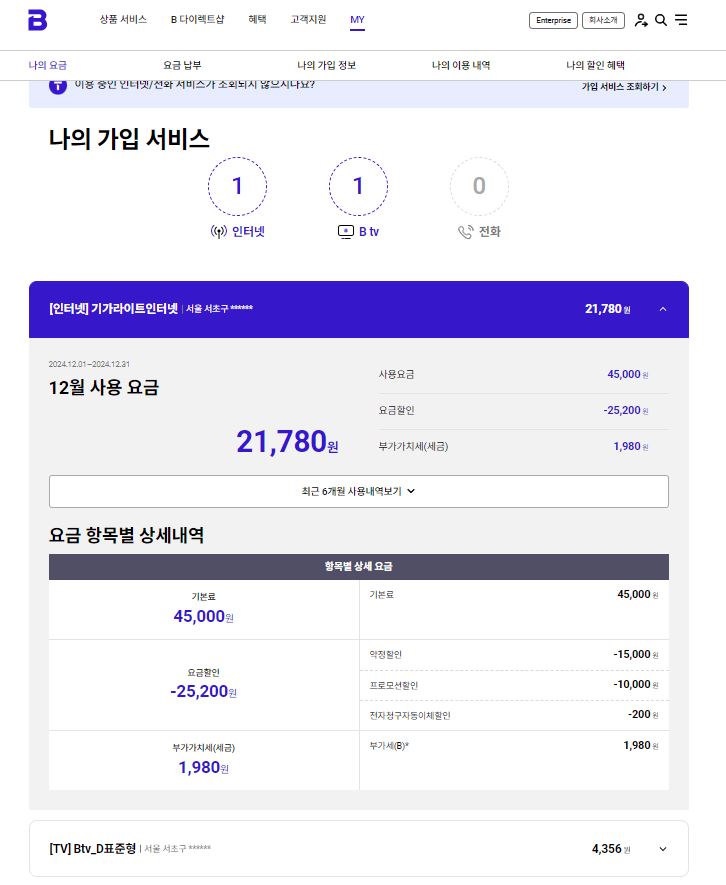
Task: Select the phone count circle showing 0
Action: point(479,186)
